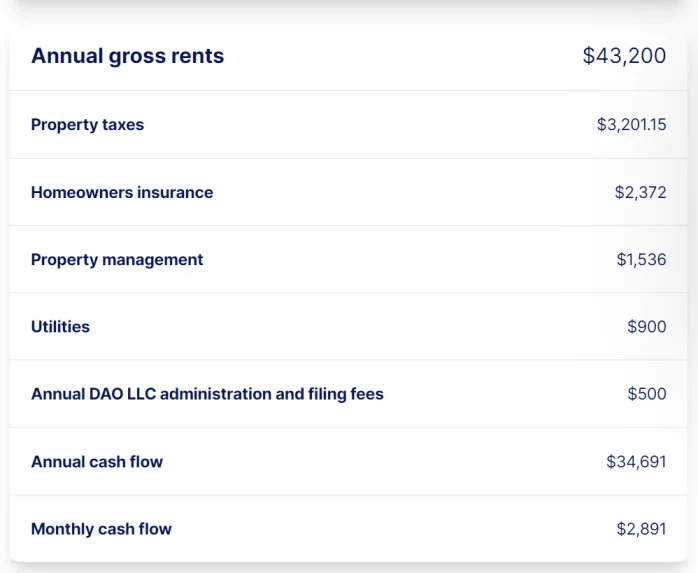Click the Property management label
The image size is (698, 573).
tap(117, 260)
